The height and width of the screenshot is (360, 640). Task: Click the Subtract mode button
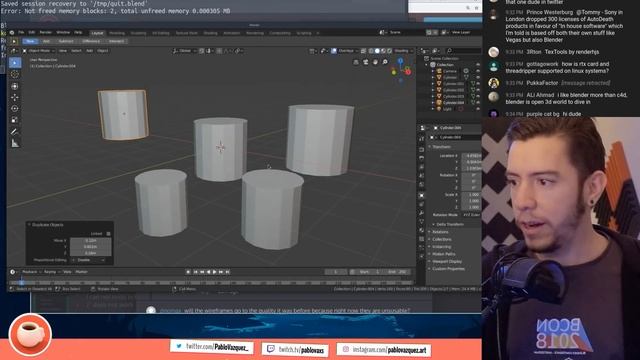click(x=65, y=41)
